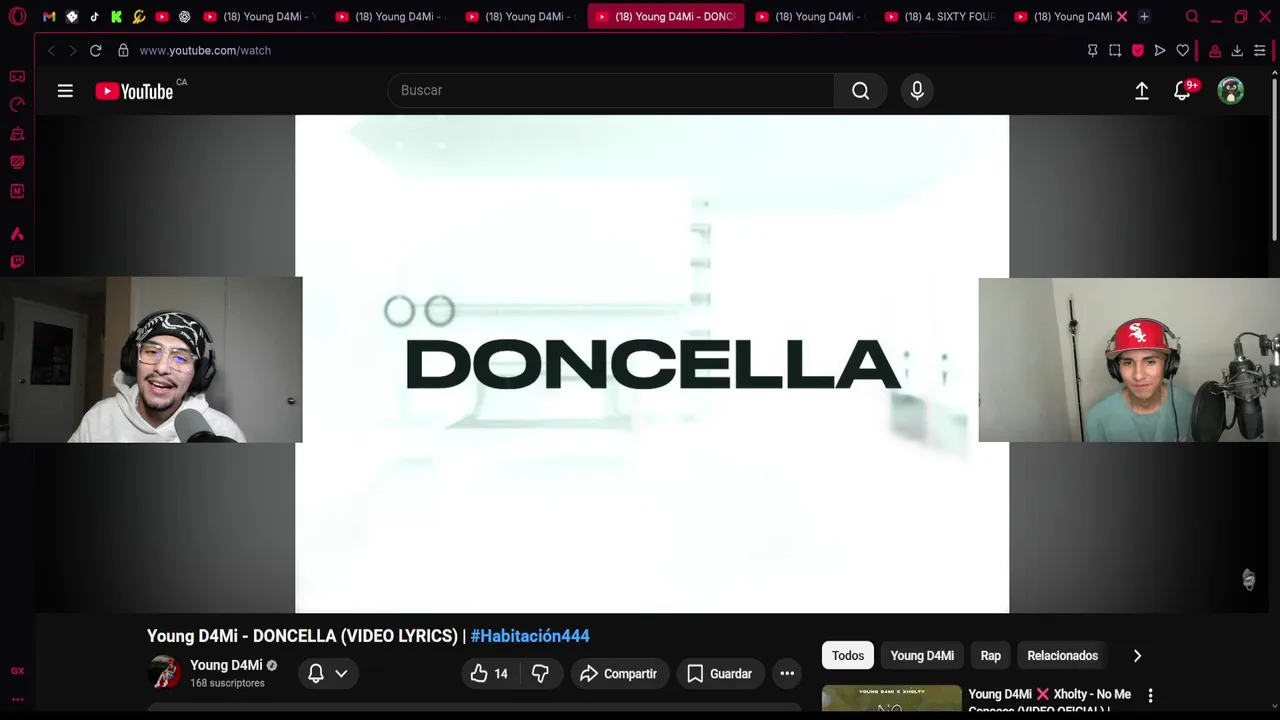This screenshot has width=1280, height=720.
Task: Open browser downloads panel
Action: pyautogui.click(x=1237, y=51)
